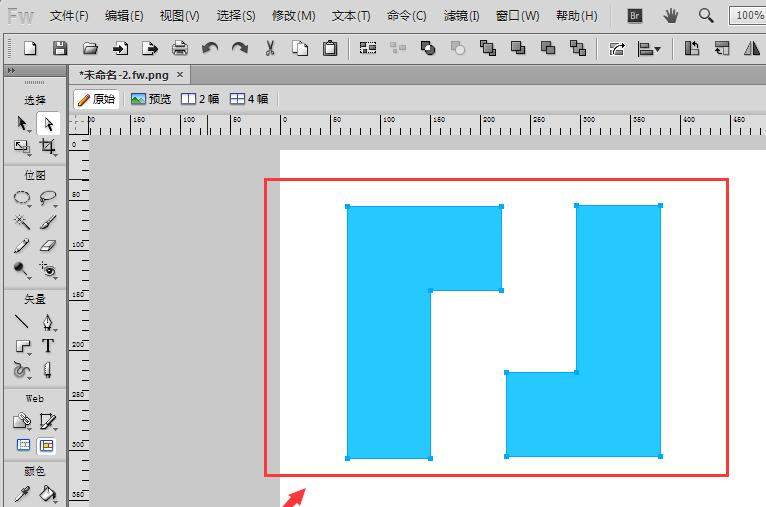Open the 滤镜(I) menu
Screen dimensions: 766x507
click(461, 16)
